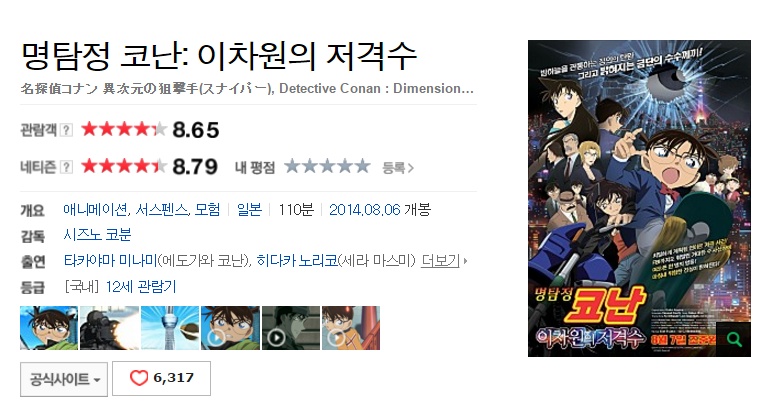This screenshot has height=411, width=769.
Task: Open director 시즈노 코분's page
Action: [x=97, y=235]
